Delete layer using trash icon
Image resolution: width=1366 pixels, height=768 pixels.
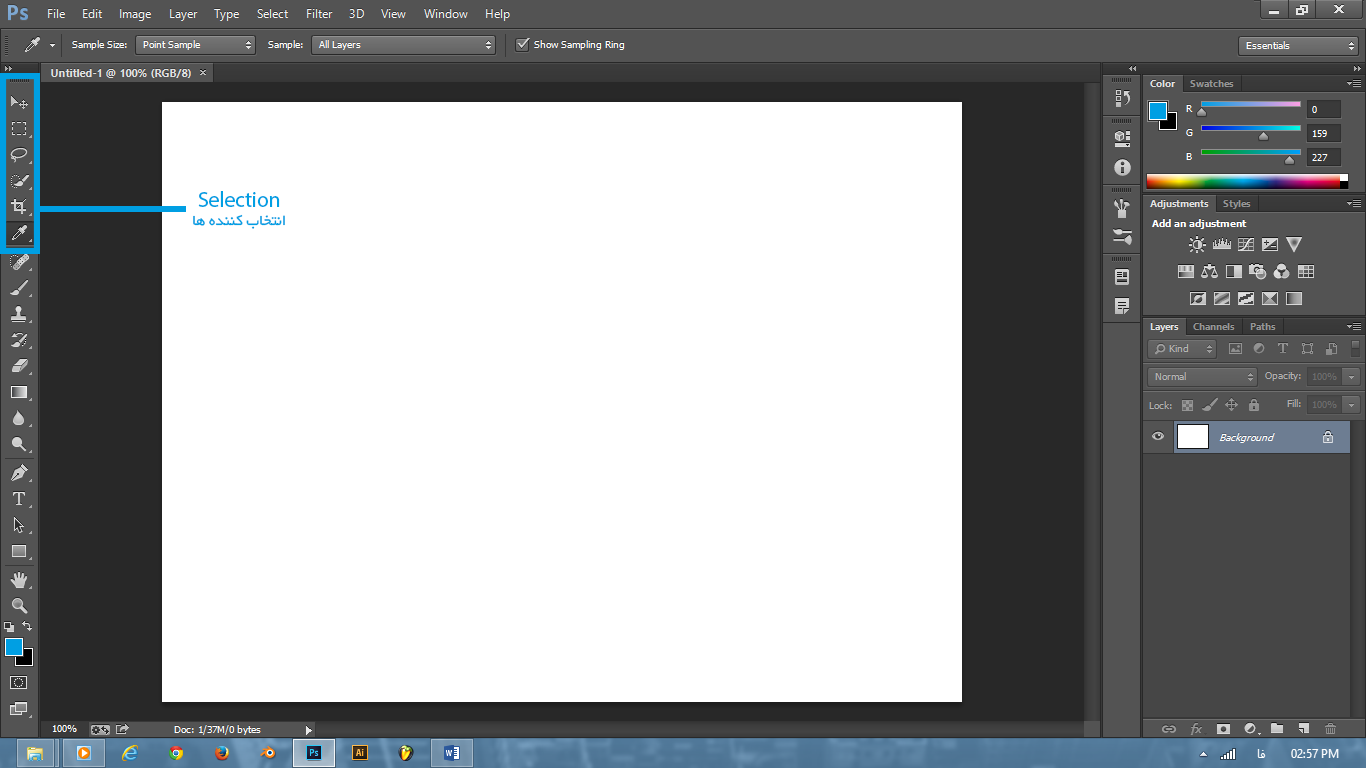[1330, 729]
